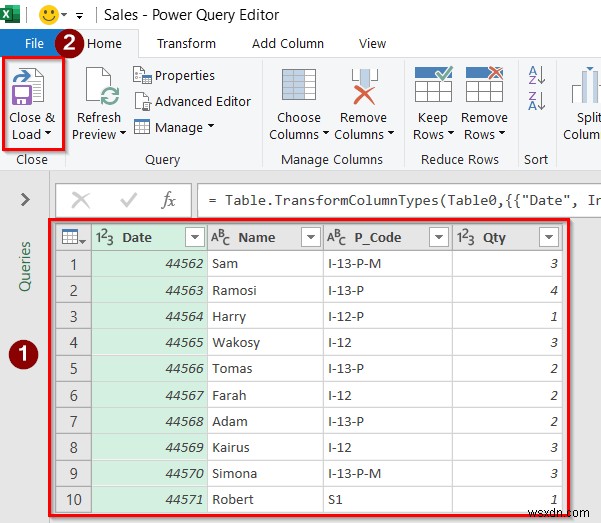
Task: Click the cell containing Wakosy
Action: [265, 342]
